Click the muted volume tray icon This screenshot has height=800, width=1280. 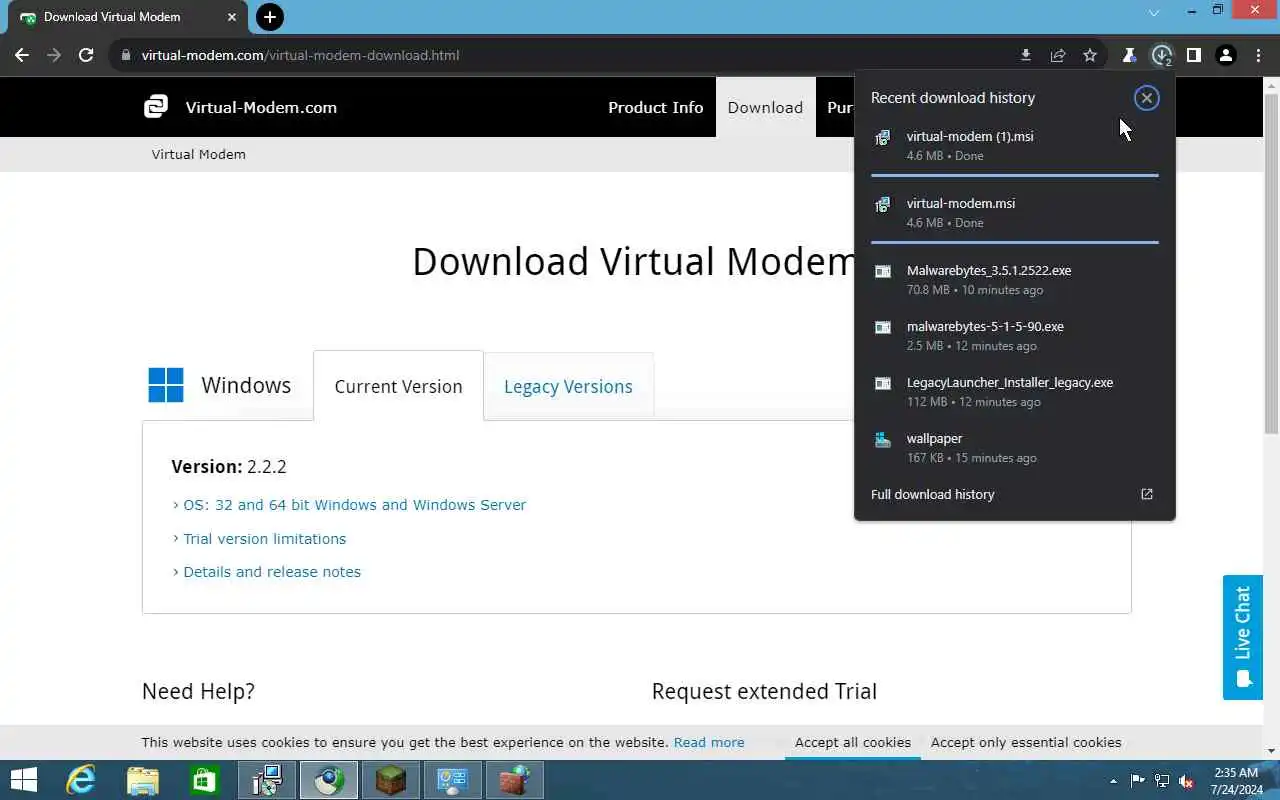(1186, 780)
